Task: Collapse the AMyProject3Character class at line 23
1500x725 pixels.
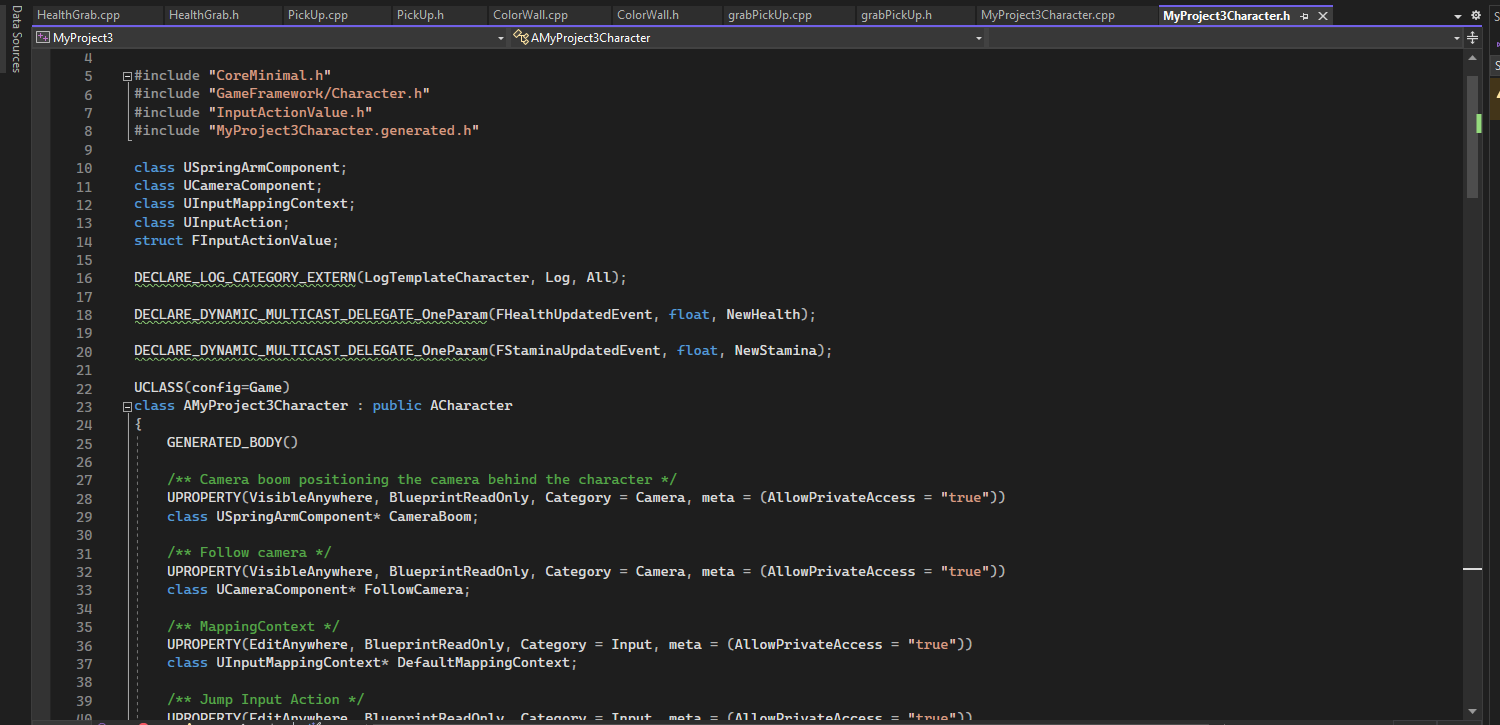Action: [127, 406]
